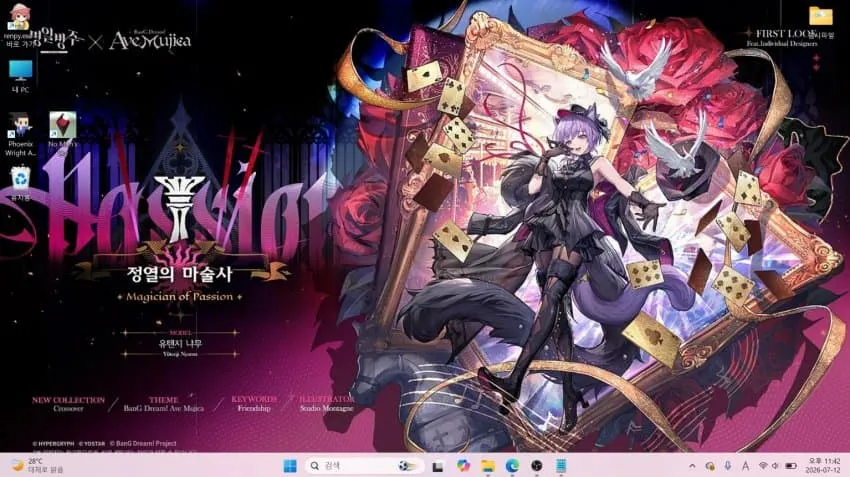The height and width of the screenshot is (477, 850).
Task: Click the soccer ball search highlight icon
Action: (x=407, y=466)
